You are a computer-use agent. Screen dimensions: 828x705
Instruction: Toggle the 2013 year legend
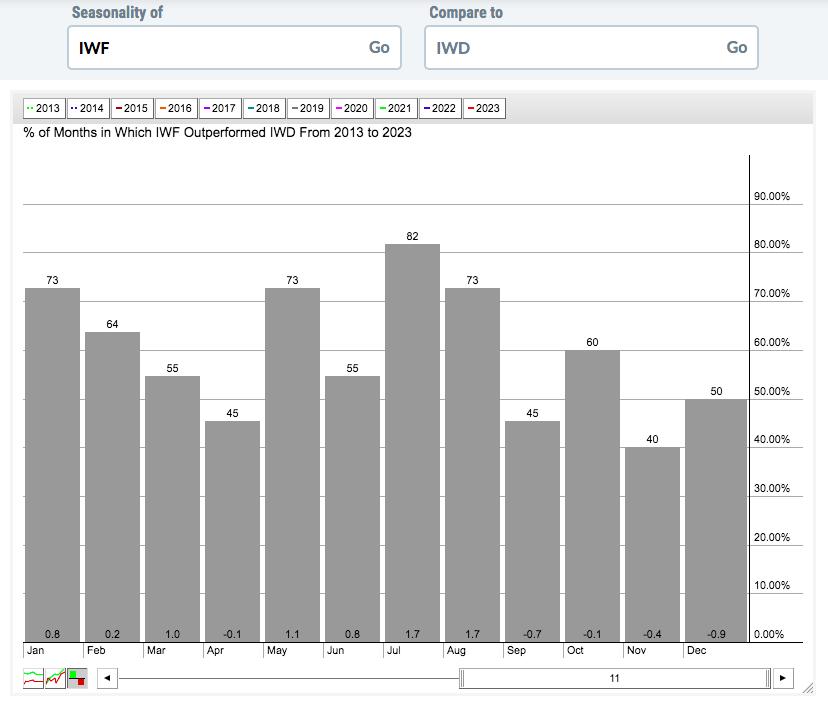point(43,108)
